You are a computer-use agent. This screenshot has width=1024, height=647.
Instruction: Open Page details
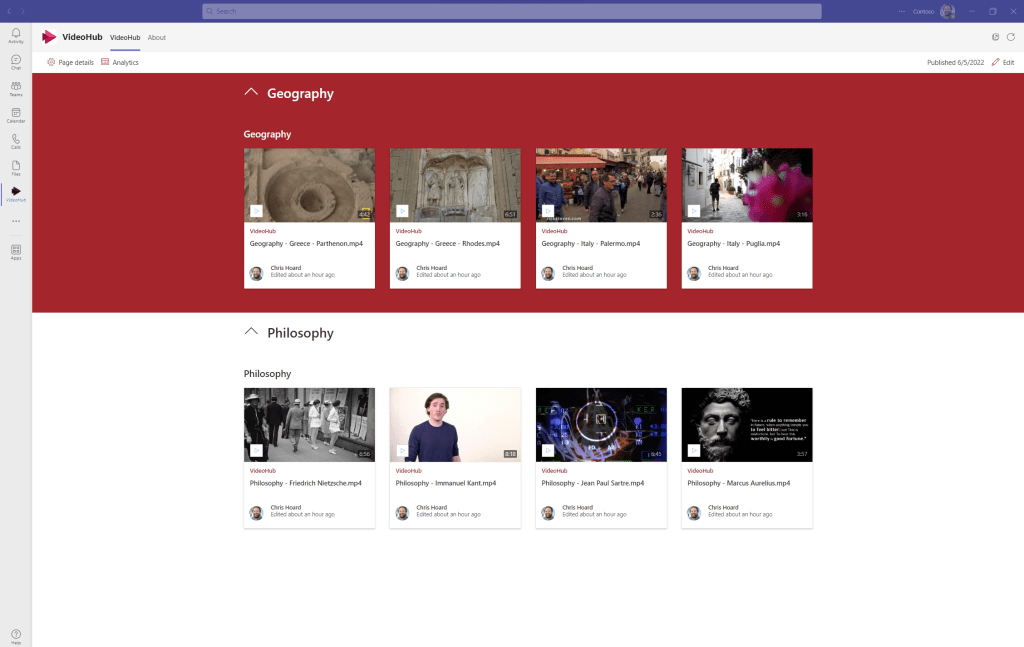coord(71,62)
